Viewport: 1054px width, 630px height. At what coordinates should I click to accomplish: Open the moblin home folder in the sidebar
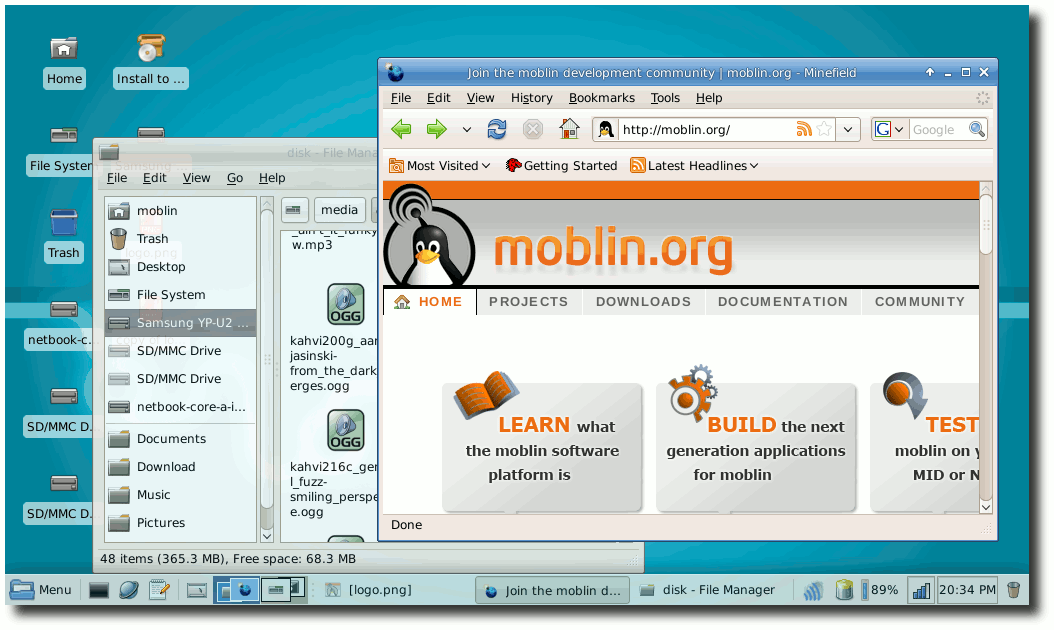click(x=180, y=211)
